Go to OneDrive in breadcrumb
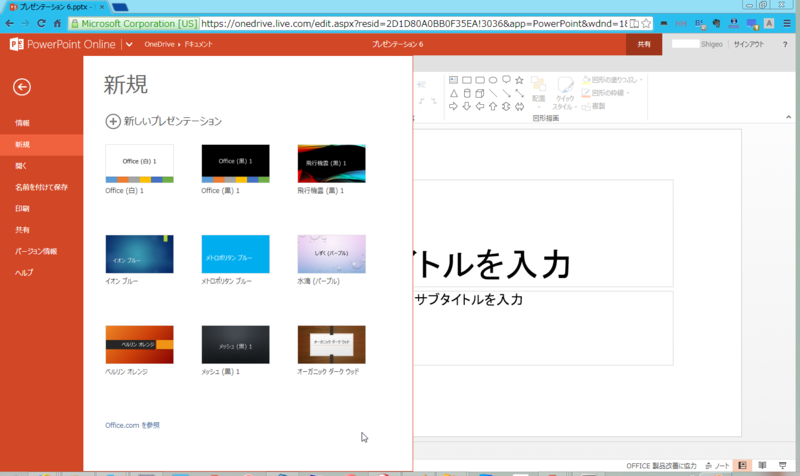Screen dimensions: 800x476 click(x=159, y=44)
